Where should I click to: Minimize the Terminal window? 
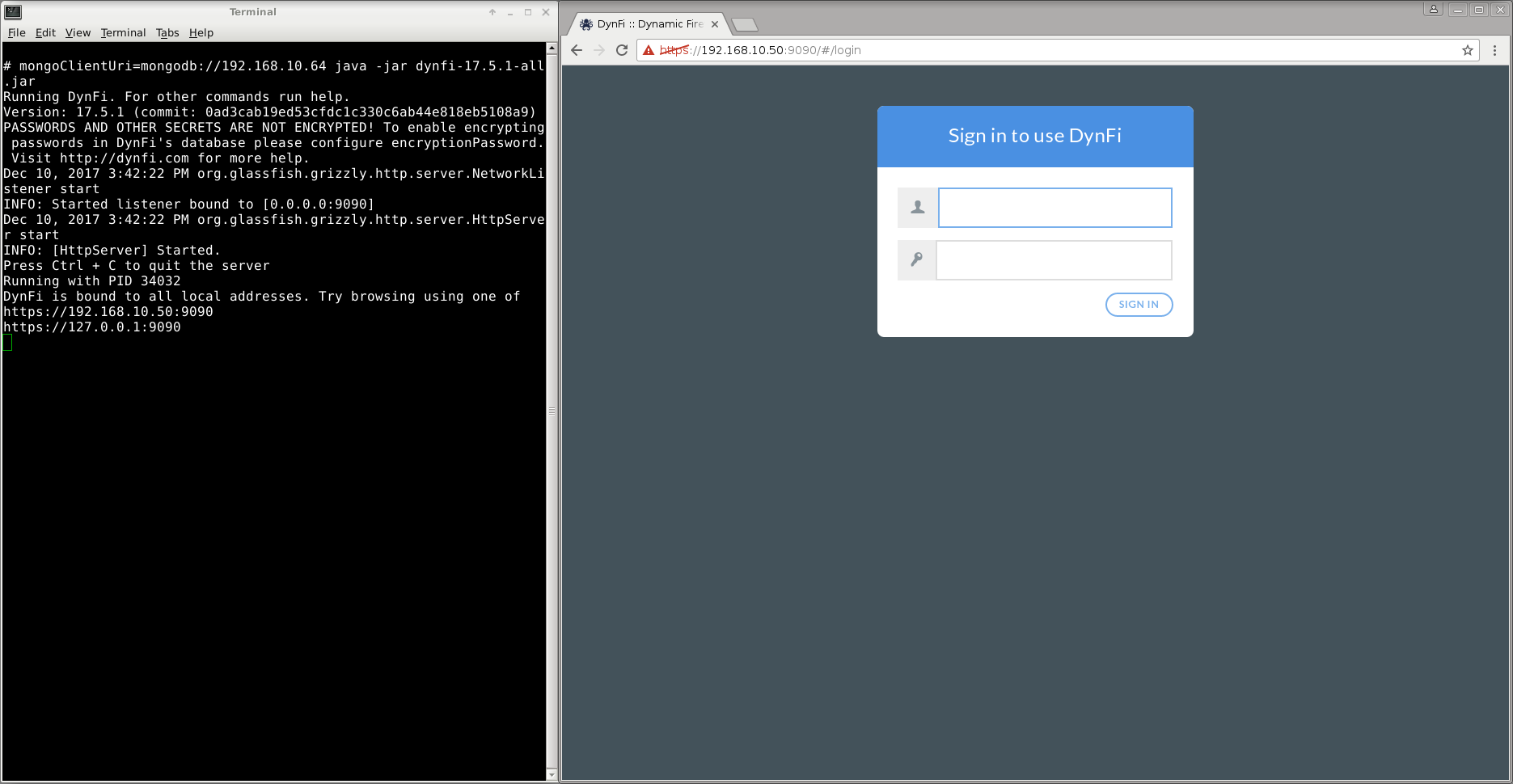510,12
